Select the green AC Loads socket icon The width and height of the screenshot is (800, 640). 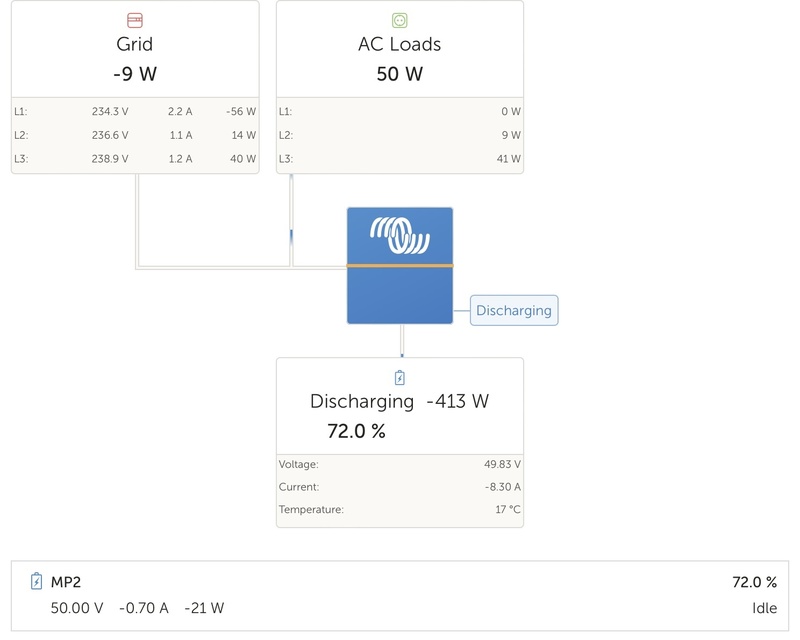click(x=400, y=17)
